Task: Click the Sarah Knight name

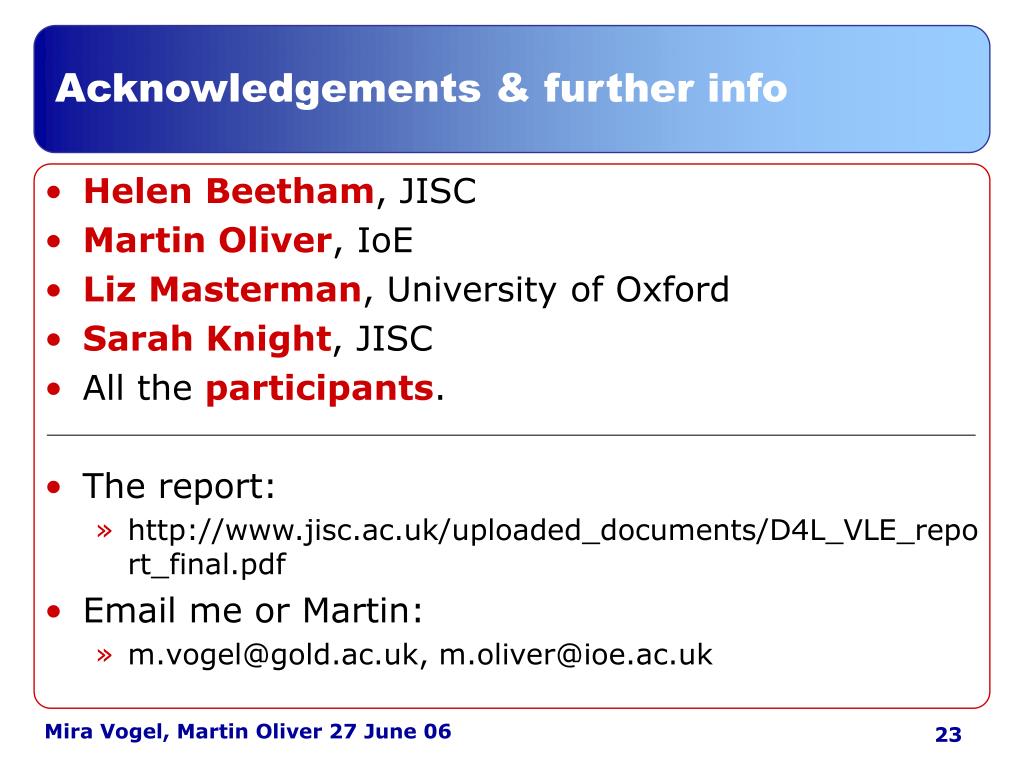Action: [207, 339]
